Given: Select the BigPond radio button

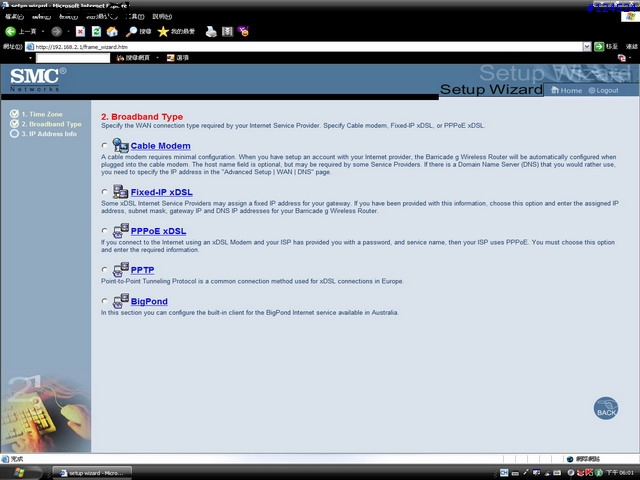Looking at the screenshot, I should pyautogui.click(x=104, y=301).
